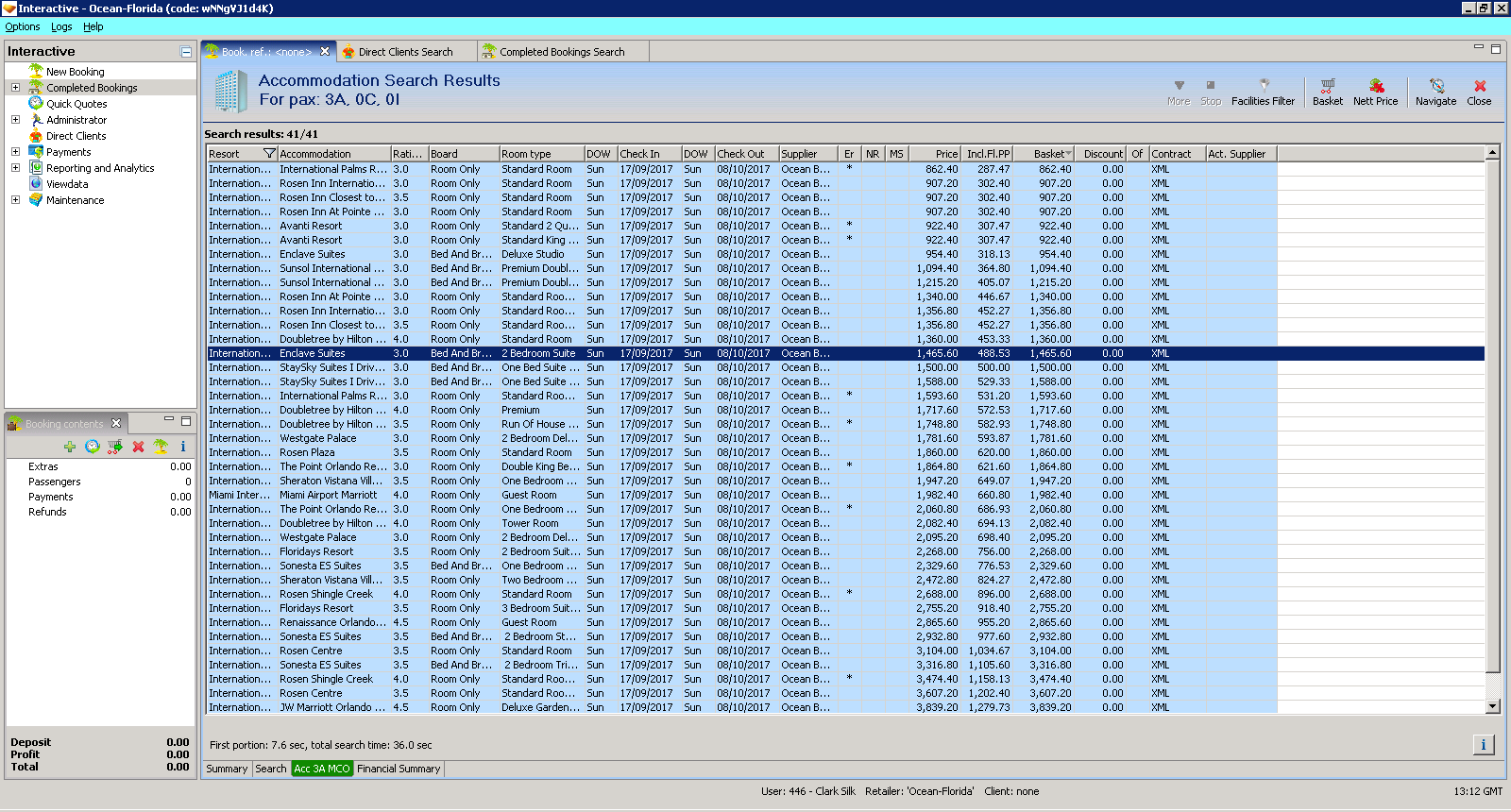Click the red Close toolbar button
1511x812 pixels.
pyautogui.click(x=1479, y=92)
